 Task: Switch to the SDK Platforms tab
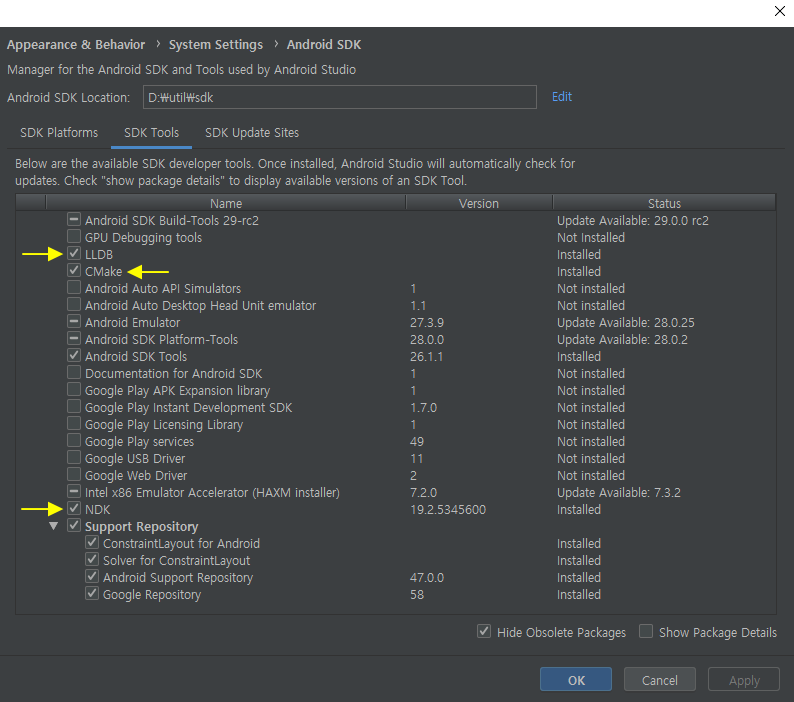tap(59, 133)
